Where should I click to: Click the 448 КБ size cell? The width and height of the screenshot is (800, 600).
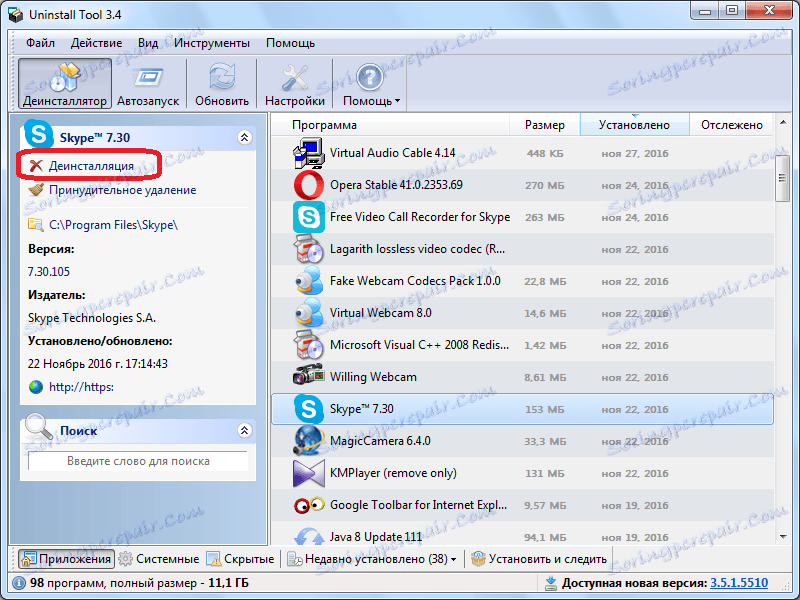pyautogui.click(x=545, y=153)
